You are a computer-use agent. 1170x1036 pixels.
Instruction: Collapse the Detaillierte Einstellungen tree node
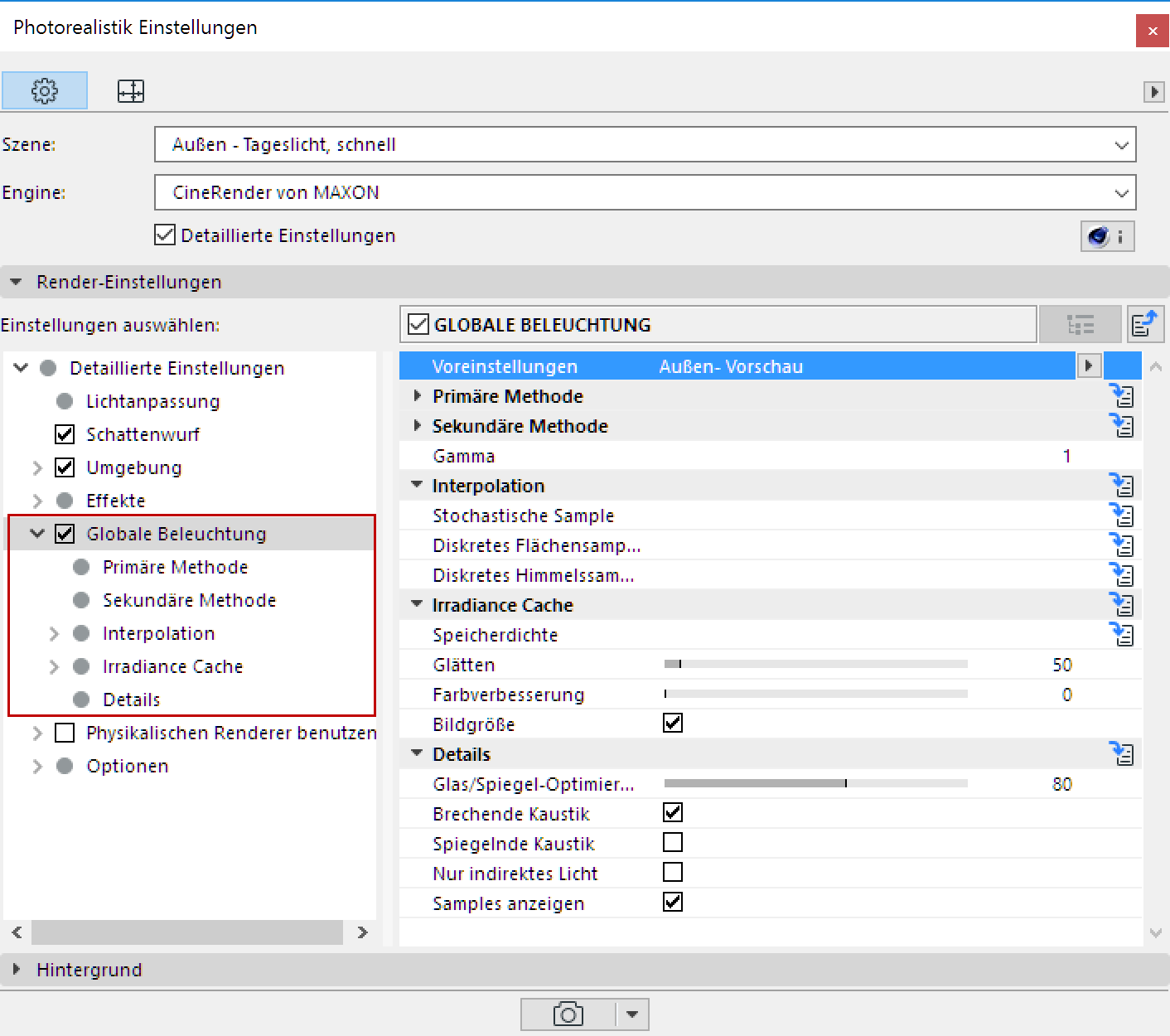tap(22, 368)
